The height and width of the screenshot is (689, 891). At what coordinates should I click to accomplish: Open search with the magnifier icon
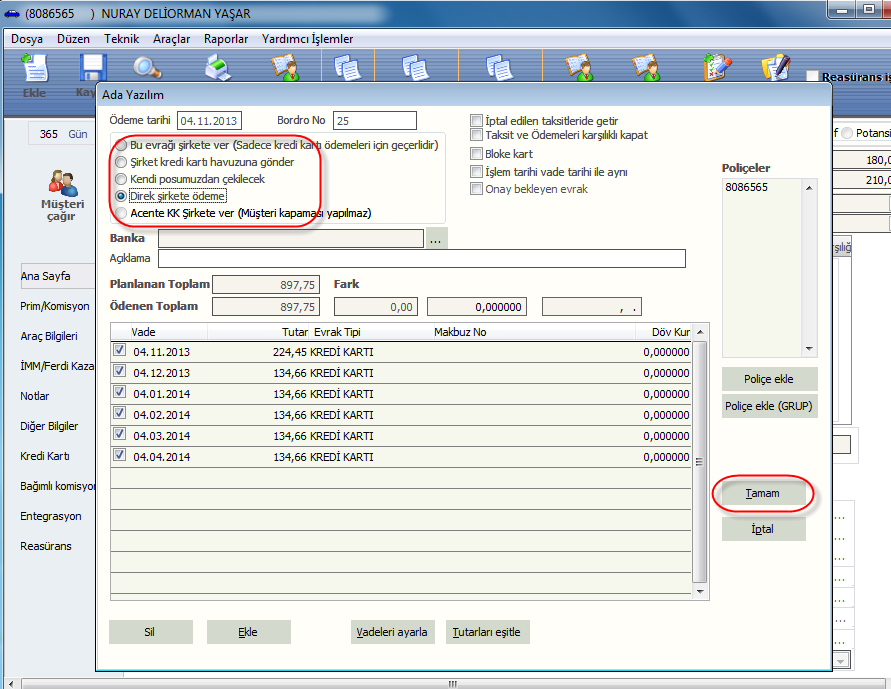pos(148,67)
